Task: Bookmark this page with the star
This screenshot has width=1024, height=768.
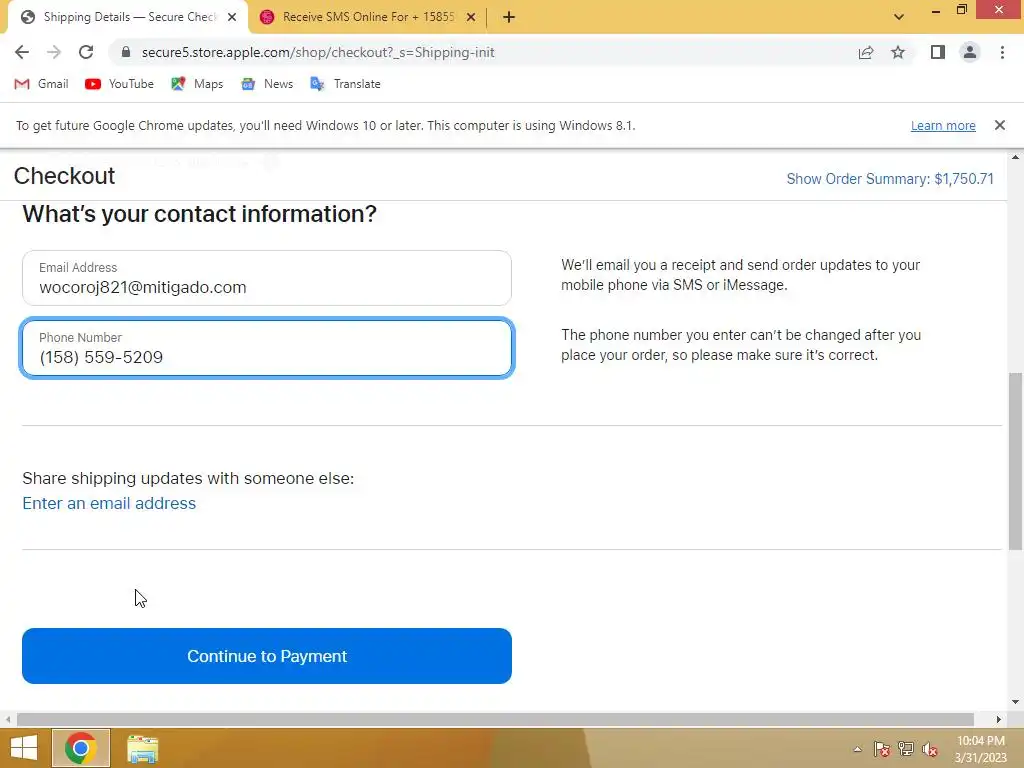Action: click(x=898, y=52)
